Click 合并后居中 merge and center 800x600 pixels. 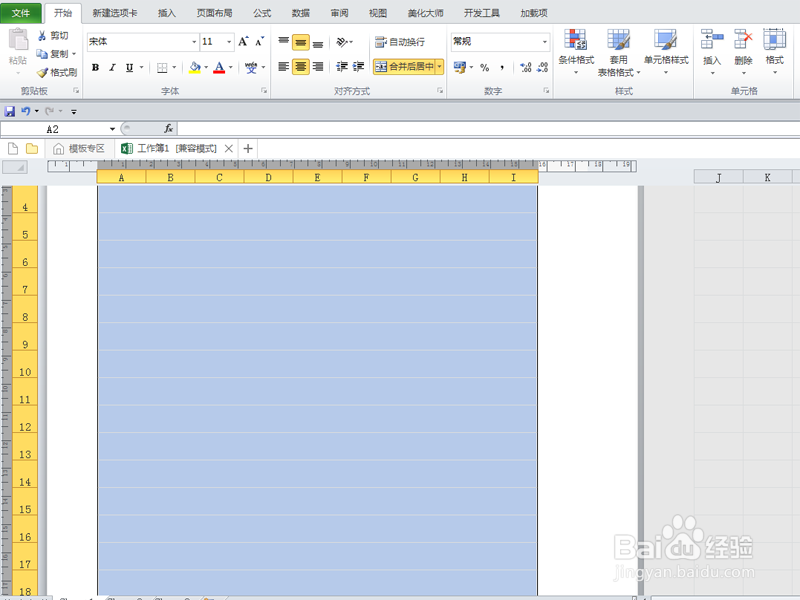404,66
